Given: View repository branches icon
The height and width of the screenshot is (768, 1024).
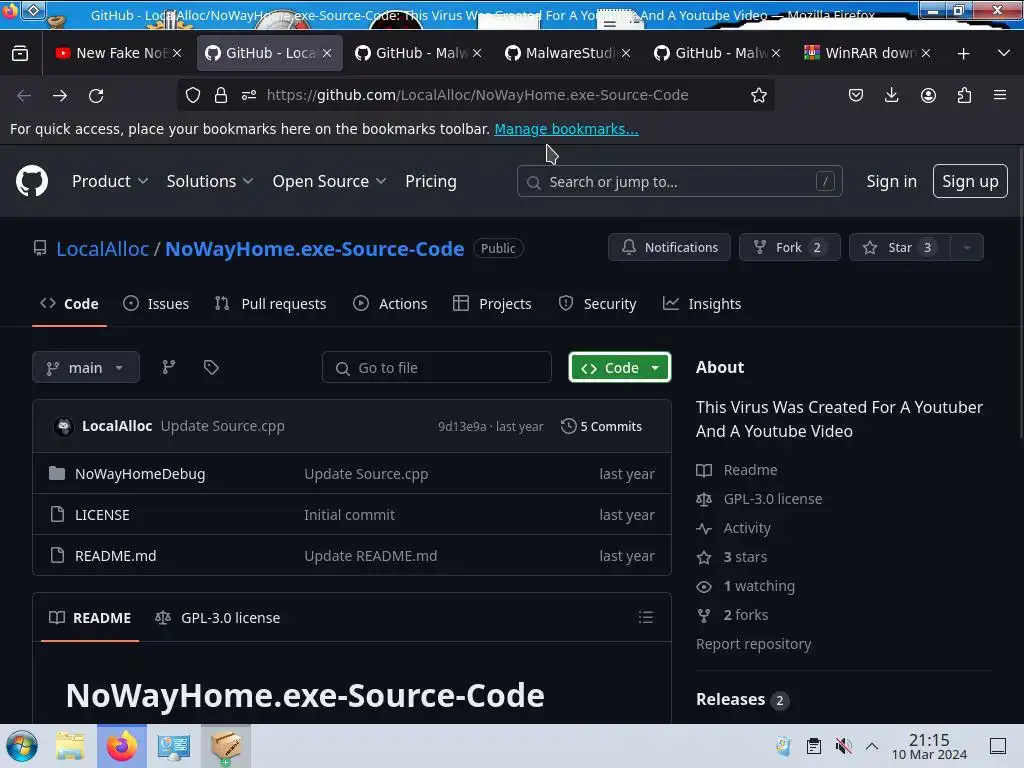Looking at the screenshot, I should (168, 367).
